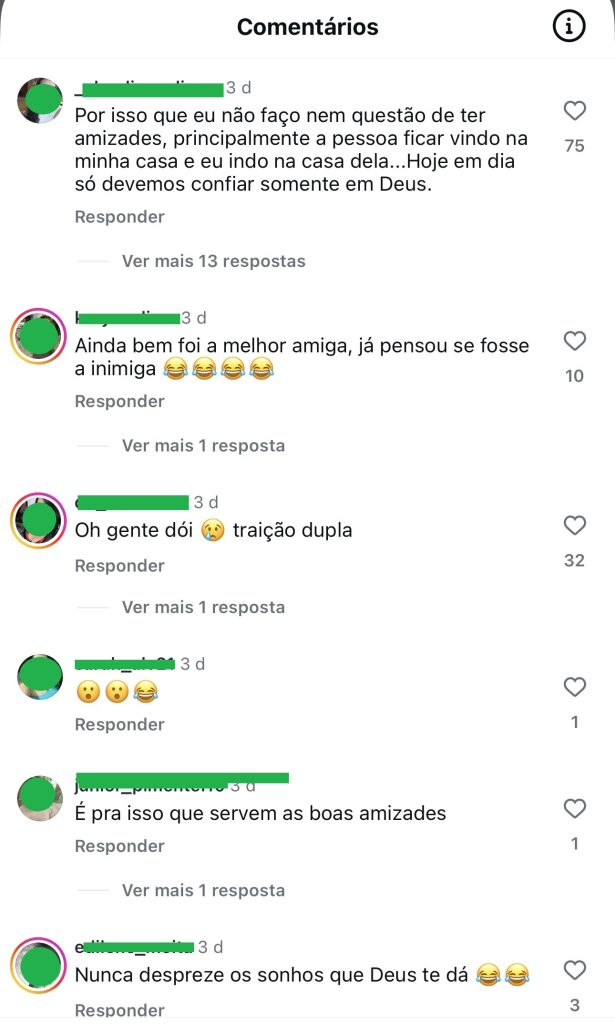Heart the 'Nunca despreze os sonhos' comment
Screen dimensions: 615x1024
(x=575, y=970)
